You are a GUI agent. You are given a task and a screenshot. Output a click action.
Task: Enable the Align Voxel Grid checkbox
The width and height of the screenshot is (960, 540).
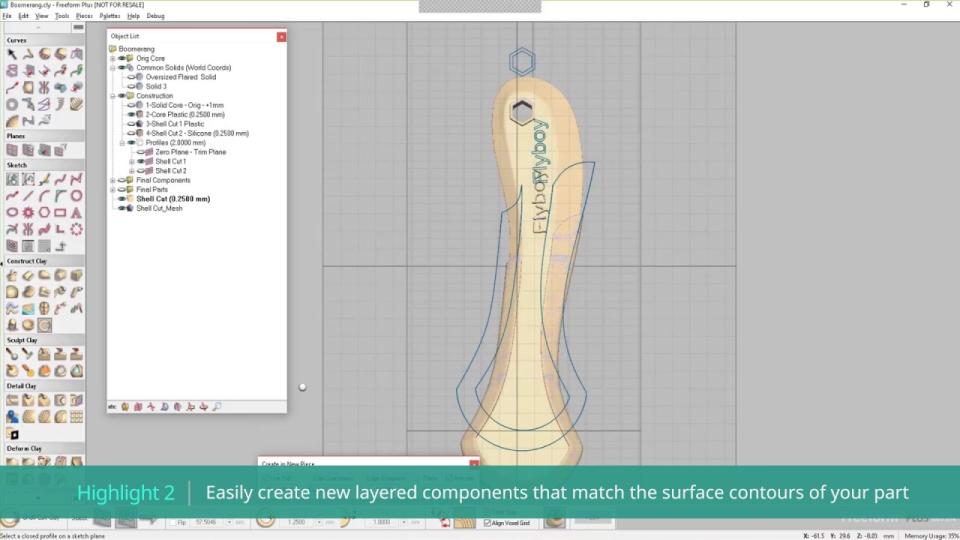[x=487, y=522]
